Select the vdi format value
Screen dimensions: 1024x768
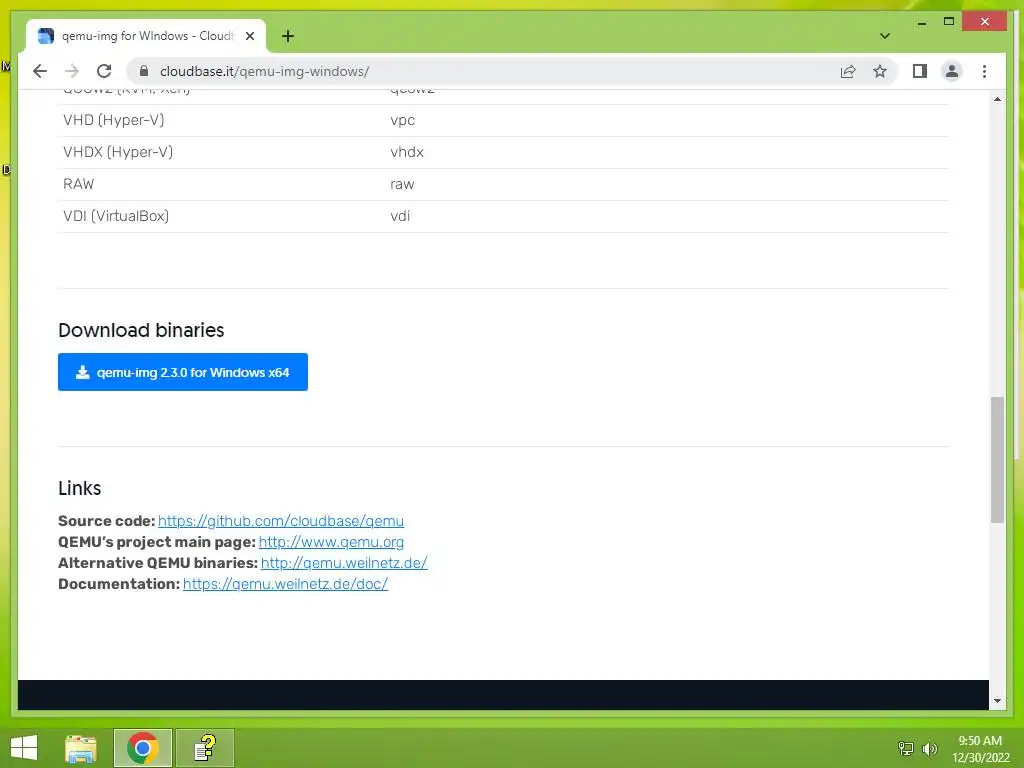pyautogui.click(x=400, y=216)
